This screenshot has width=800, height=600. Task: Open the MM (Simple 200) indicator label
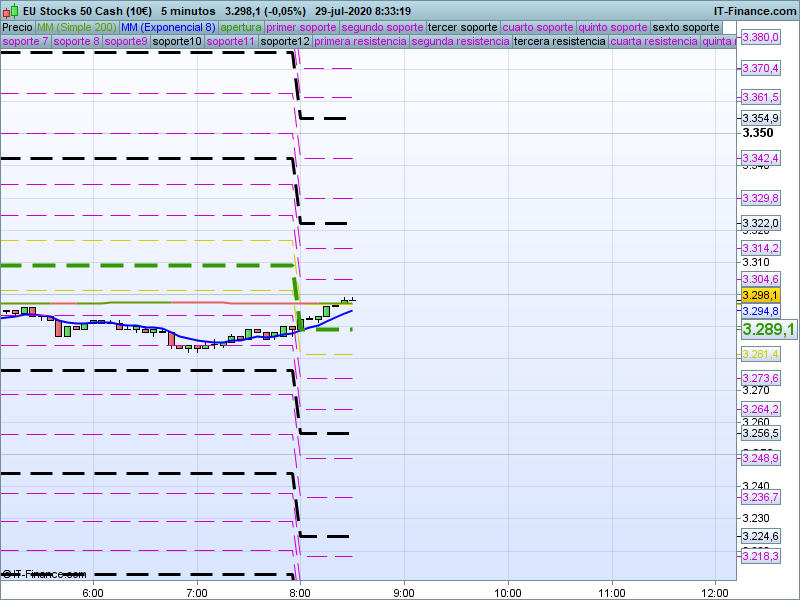[x=75, y=27]
